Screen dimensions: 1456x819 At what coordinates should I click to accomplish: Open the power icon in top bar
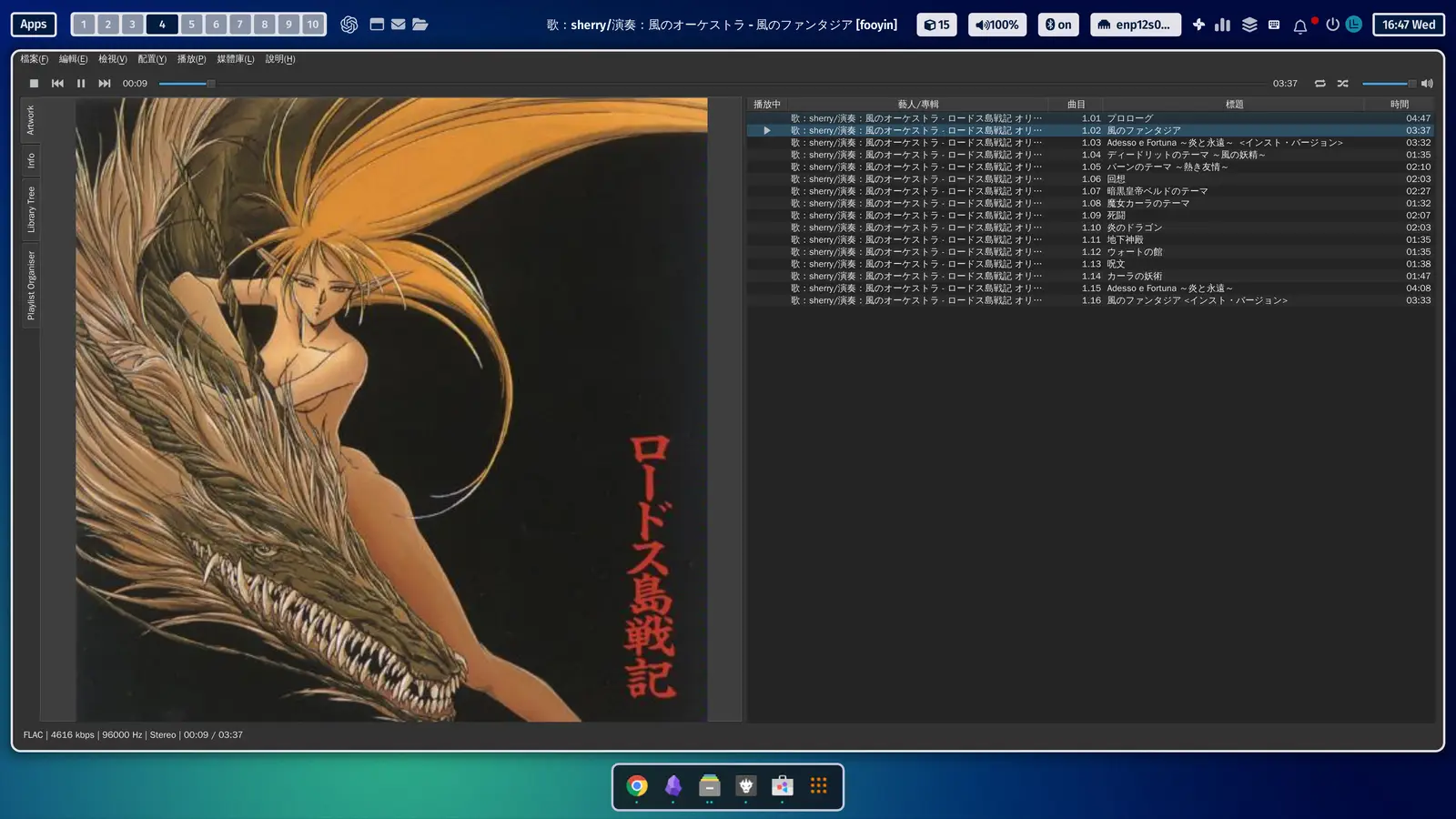1332,25
